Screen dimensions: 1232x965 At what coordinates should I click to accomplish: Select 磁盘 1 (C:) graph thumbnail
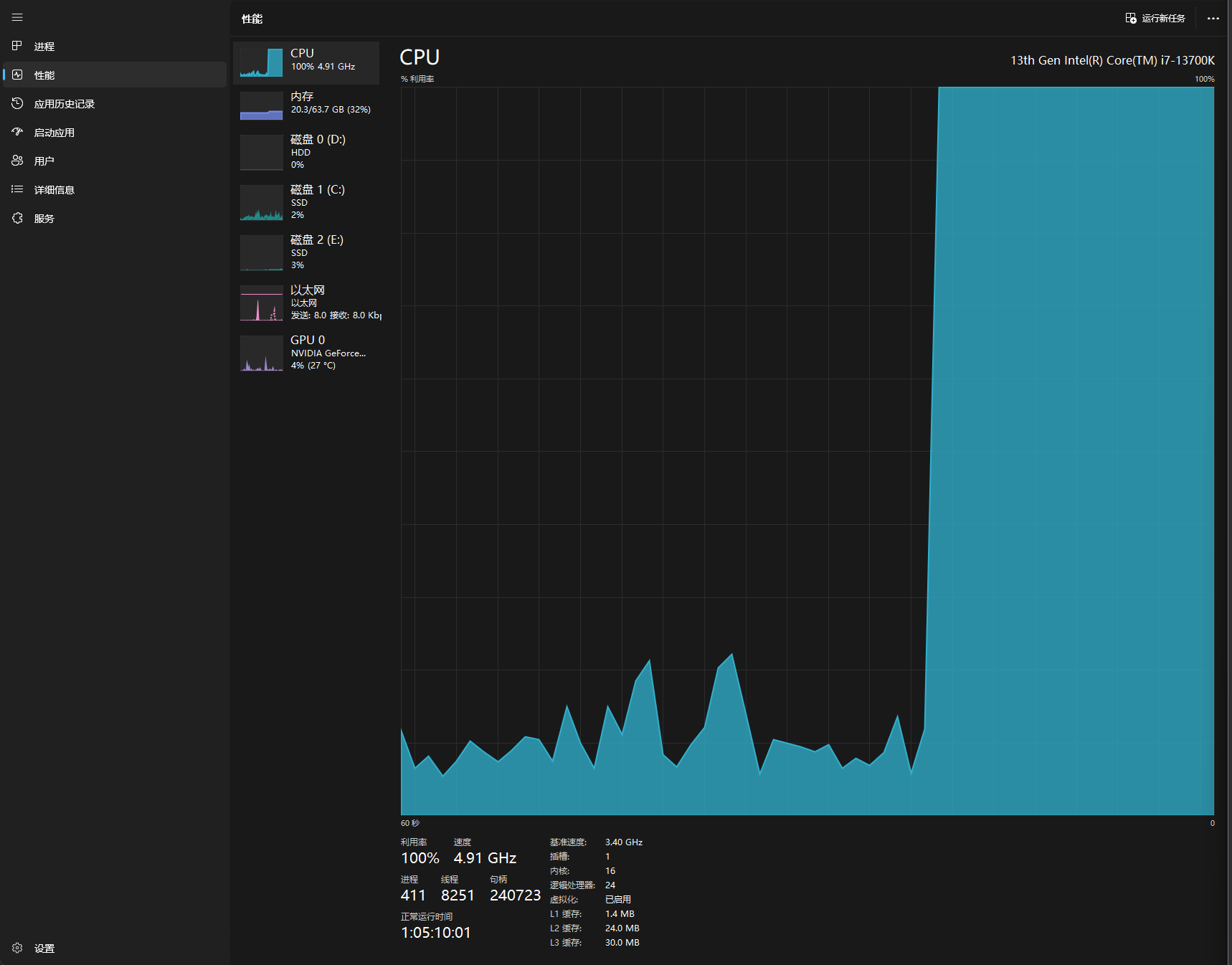(x=261, y=202)
